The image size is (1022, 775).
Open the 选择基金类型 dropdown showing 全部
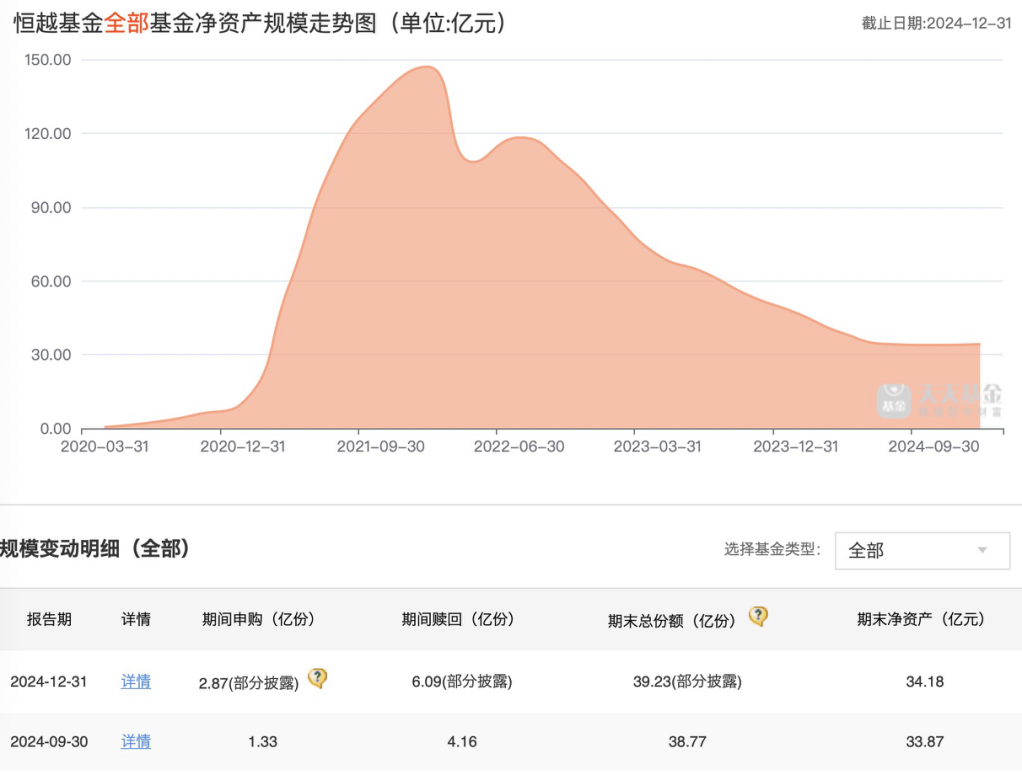click(921, 550)
